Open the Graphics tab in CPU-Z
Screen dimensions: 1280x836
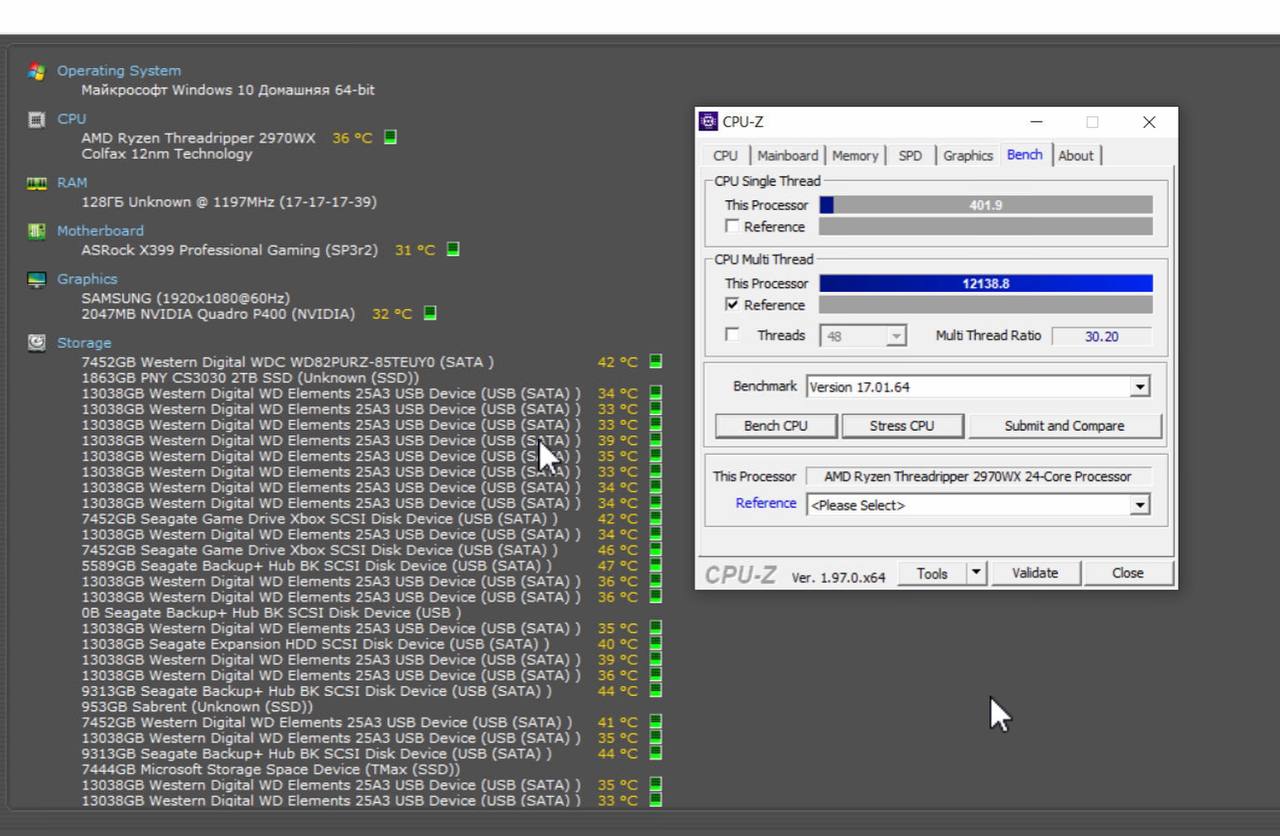pyautogui.click(x=968, y=156)
